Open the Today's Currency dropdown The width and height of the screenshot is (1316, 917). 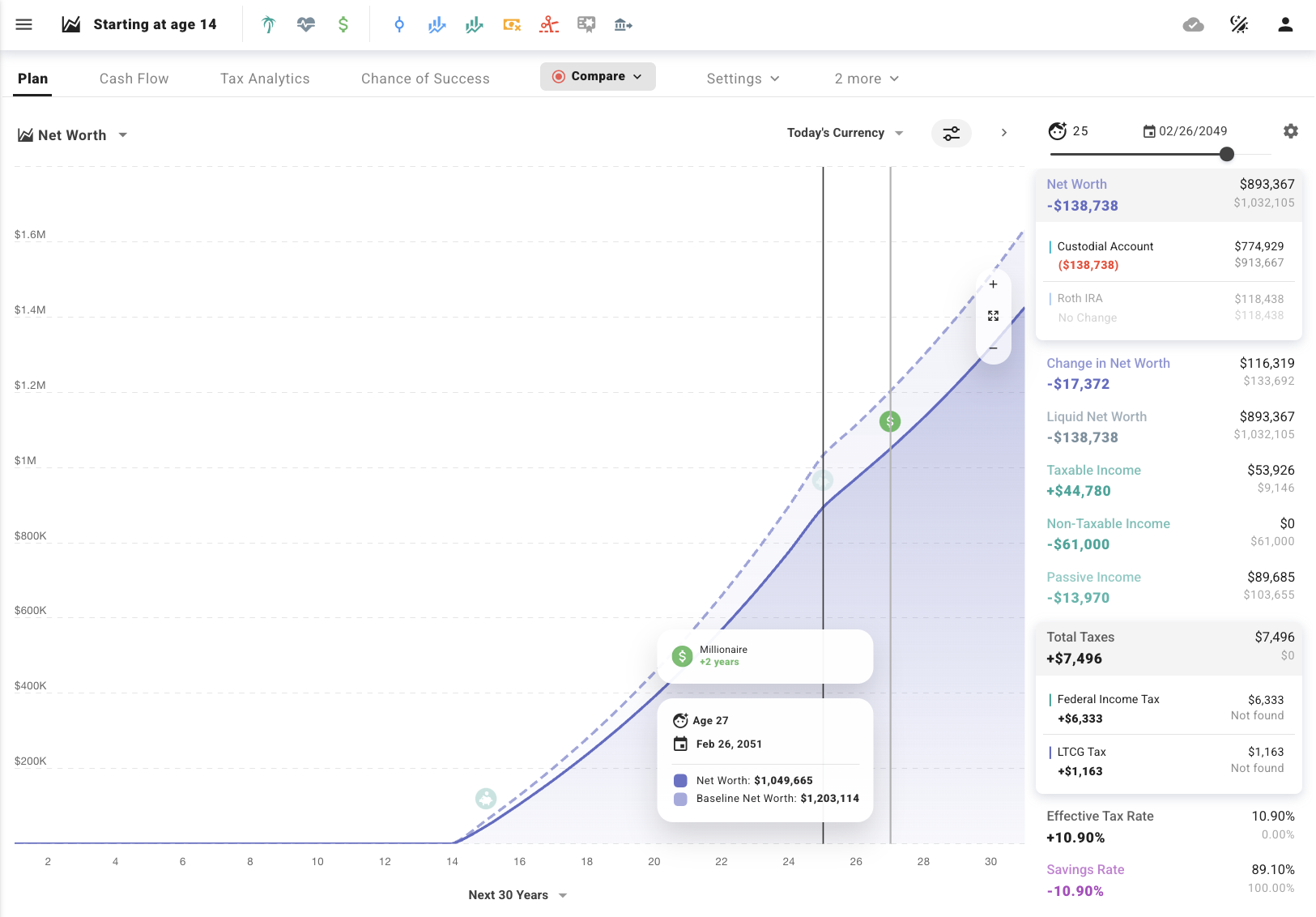coord(845,133)
